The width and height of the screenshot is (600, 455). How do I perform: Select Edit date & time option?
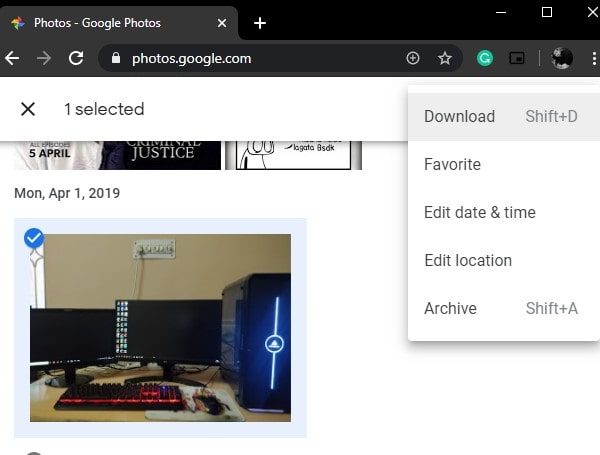(504, 212)
